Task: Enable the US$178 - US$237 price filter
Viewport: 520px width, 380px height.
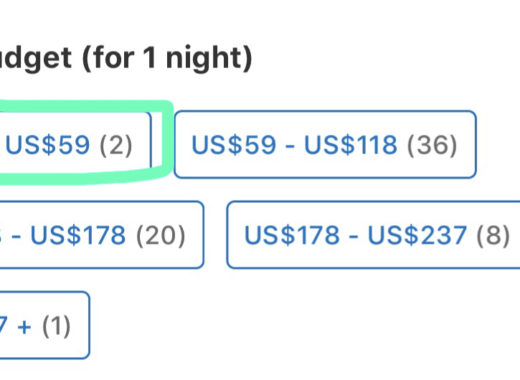Action: (x=373, y=235)
